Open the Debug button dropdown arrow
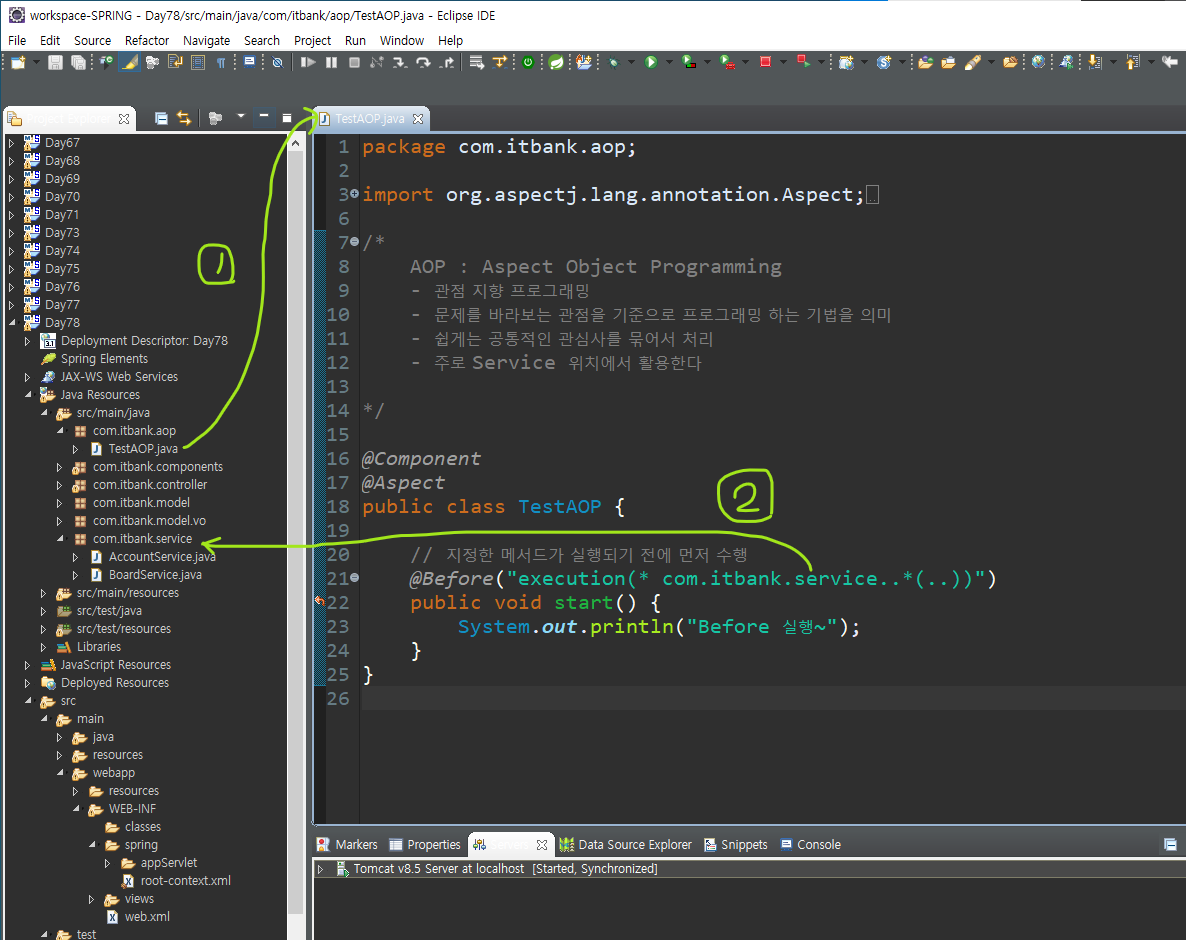The height and width of the screenshot is (940, 1186). coord(631,63)
